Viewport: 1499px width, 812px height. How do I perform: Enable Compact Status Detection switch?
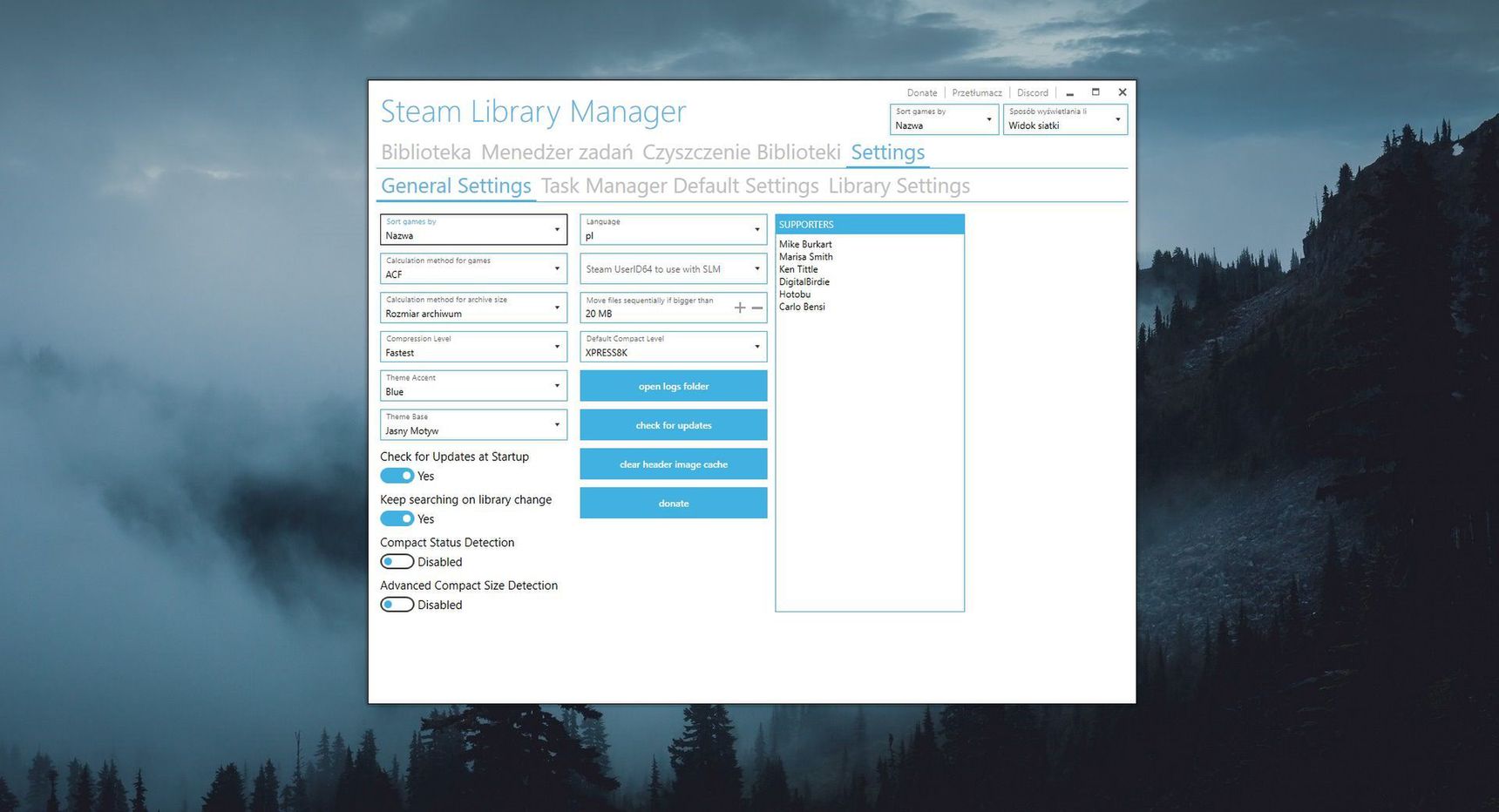[397, 562]
